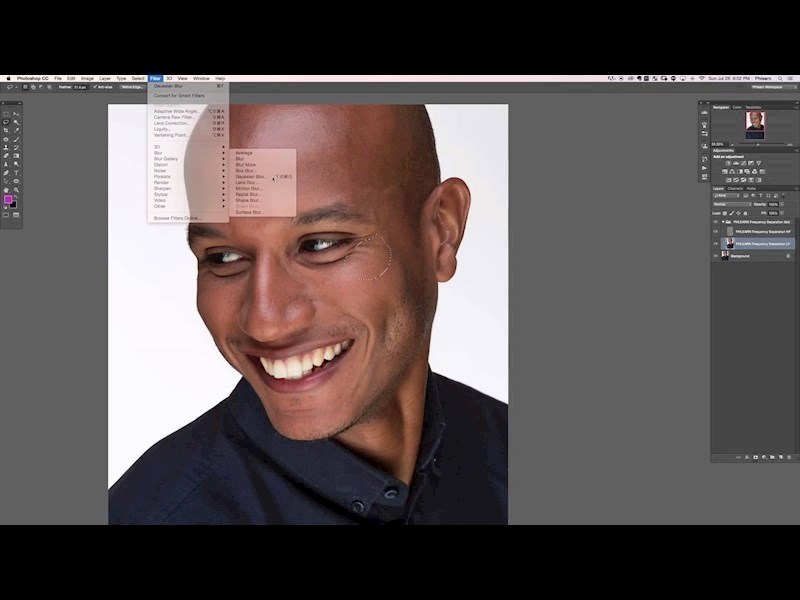Select the Gradient tool
The image size is (800, 600).
pos(16,156)
